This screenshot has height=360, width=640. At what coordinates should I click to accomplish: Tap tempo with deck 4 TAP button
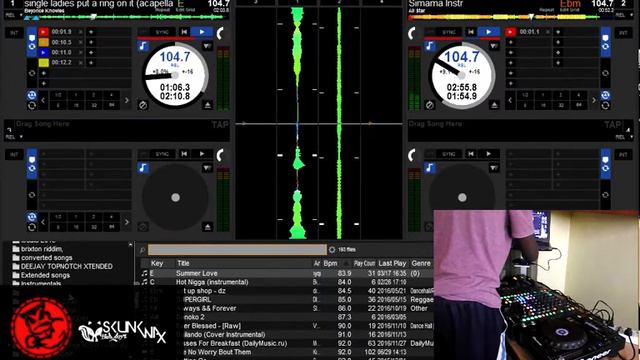(613, 125)
